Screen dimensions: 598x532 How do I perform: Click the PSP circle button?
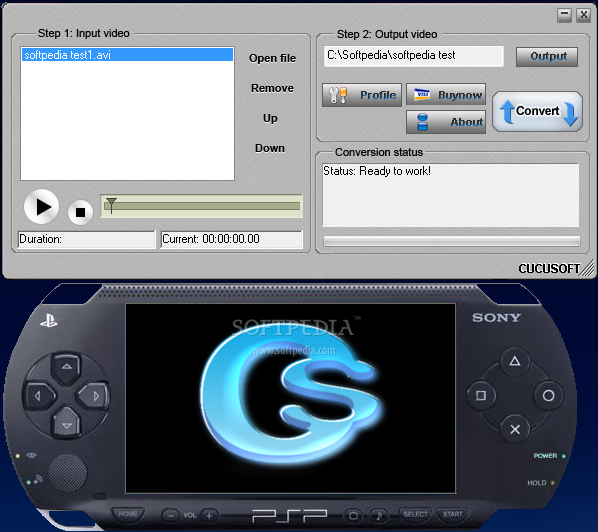(548, 395)
